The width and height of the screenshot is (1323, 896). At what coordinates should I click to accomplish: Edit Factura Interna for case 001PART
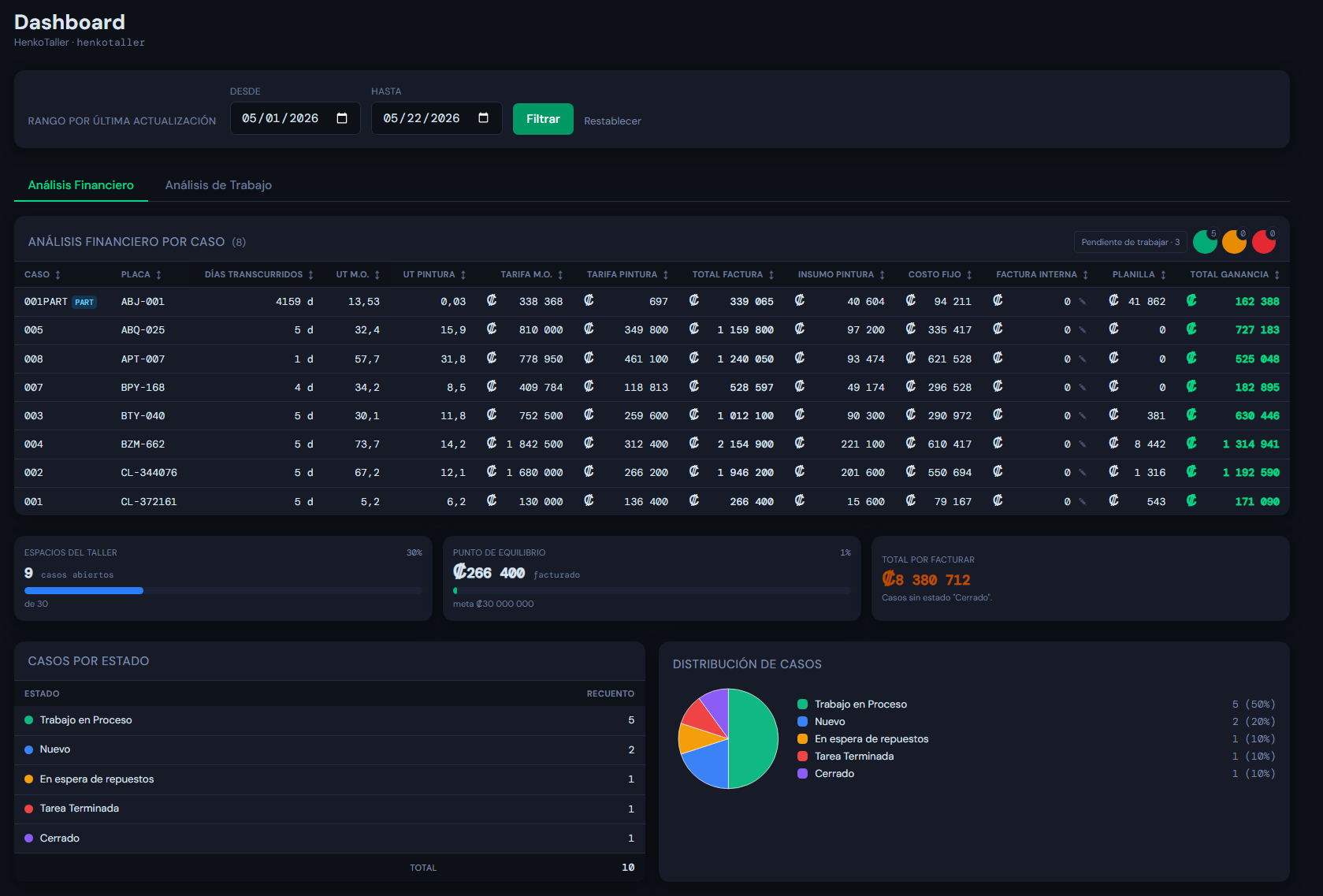[1083, 302]
